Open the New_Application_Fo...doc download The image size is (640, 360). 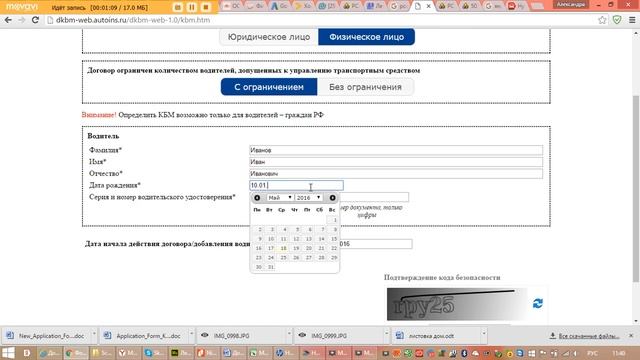(x=46, y=336)
